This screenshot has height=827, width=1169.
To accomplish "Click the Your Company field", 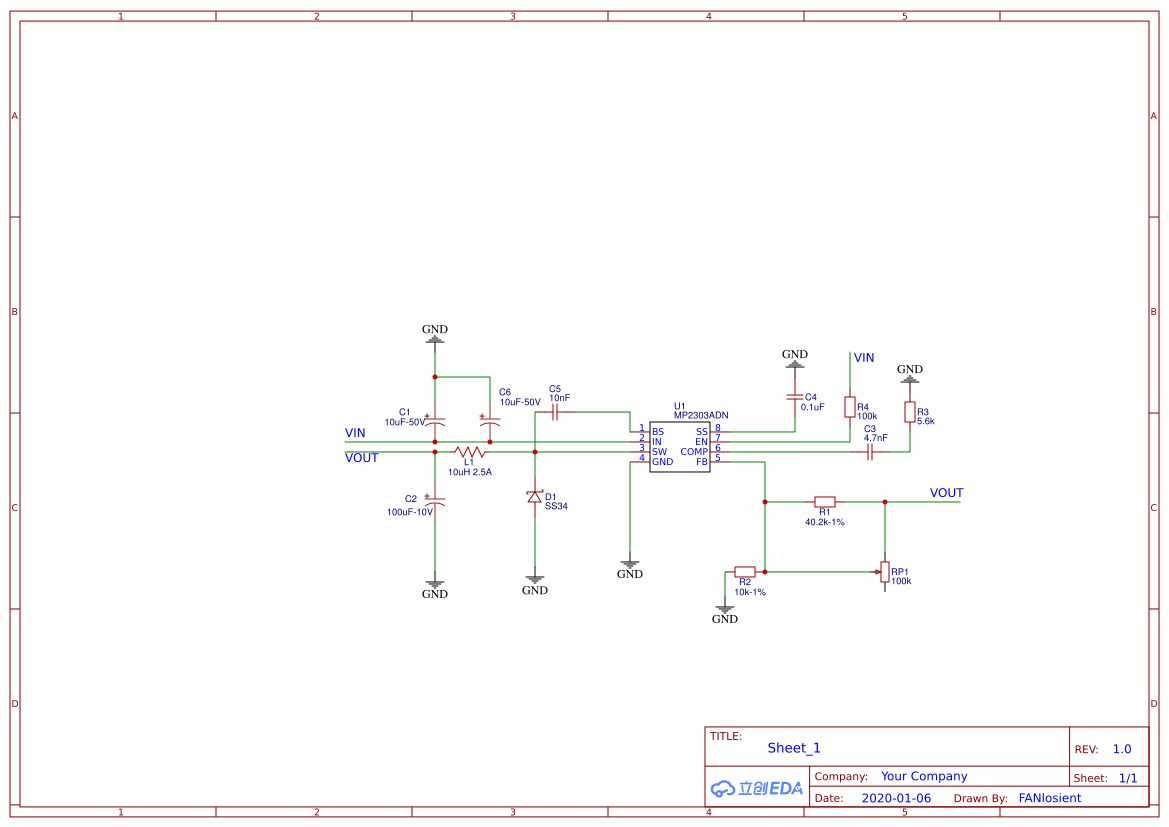I will [924, 776].
